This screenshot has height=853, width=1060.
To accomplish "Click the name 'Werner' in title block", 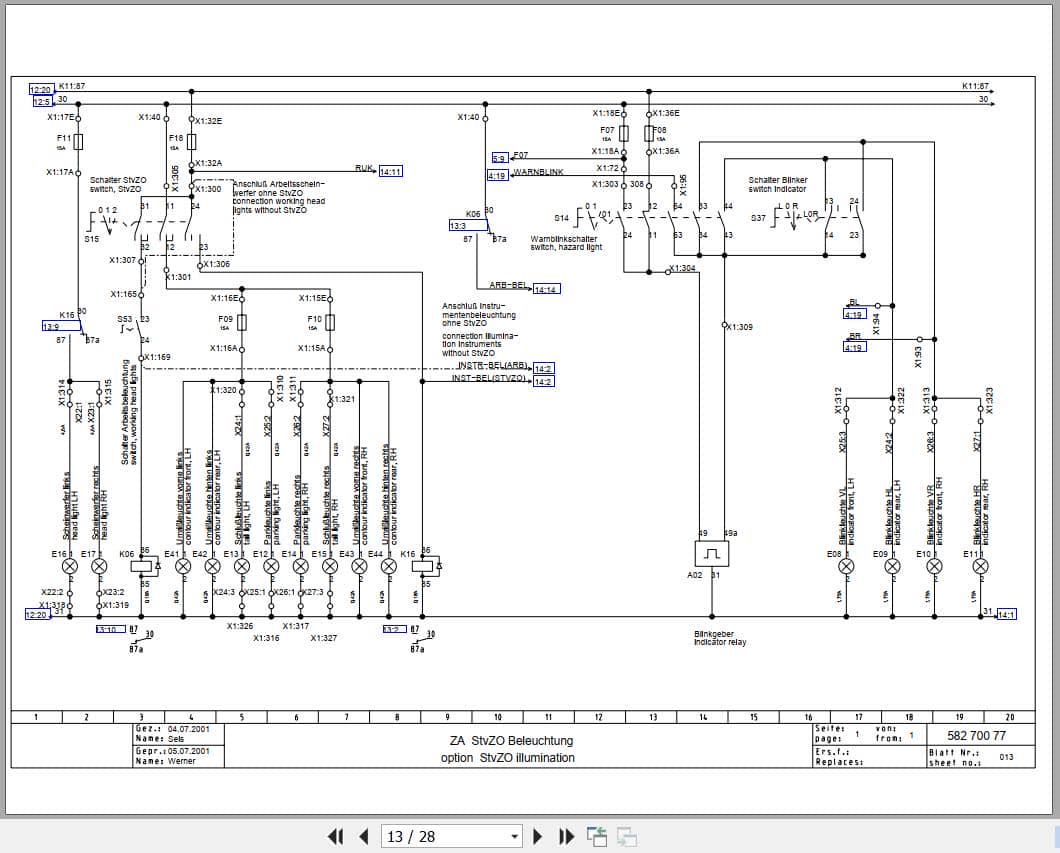I will (182, 761).
